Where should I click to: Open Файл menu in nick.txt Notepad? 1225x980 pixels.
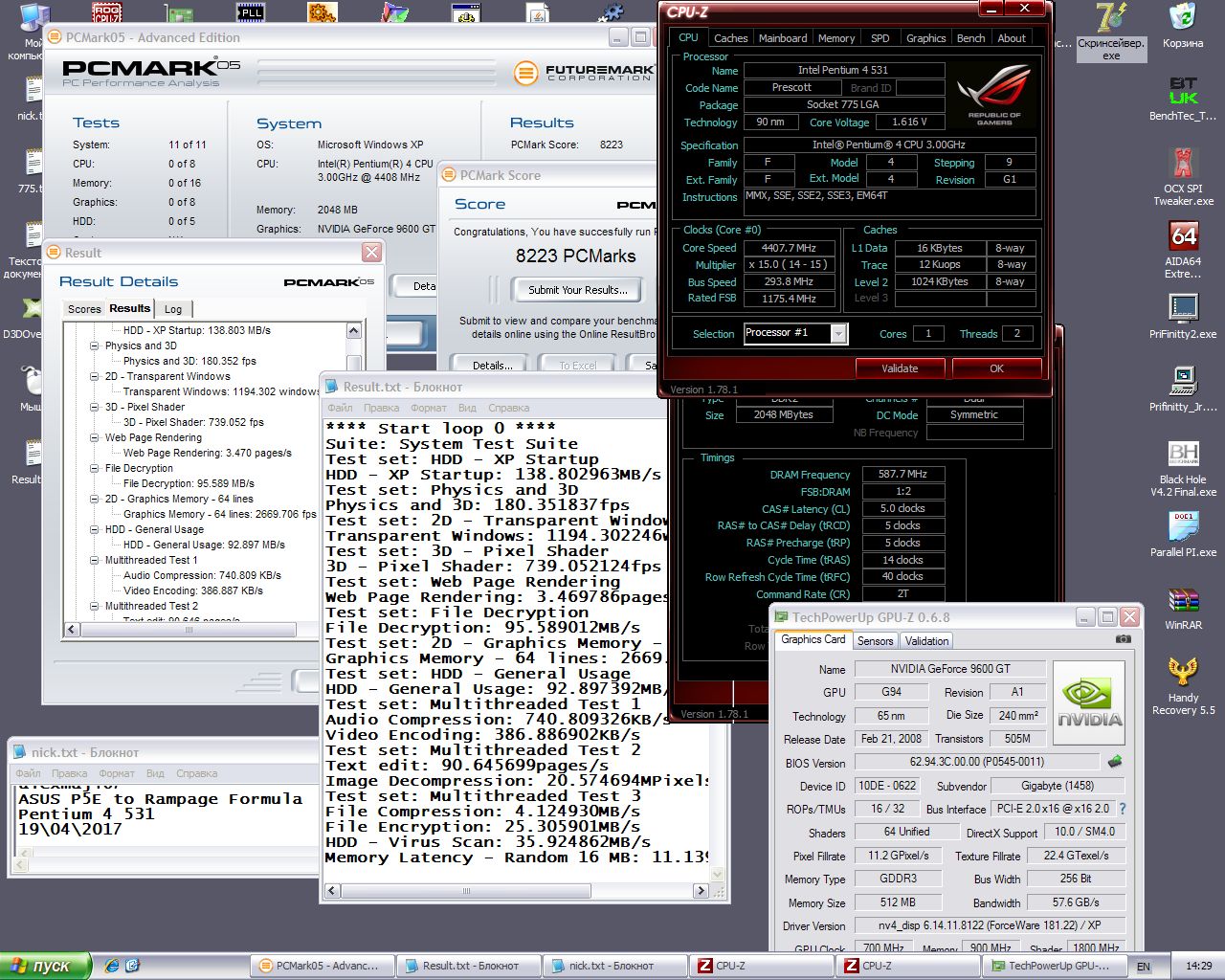[x=28, y=773]
